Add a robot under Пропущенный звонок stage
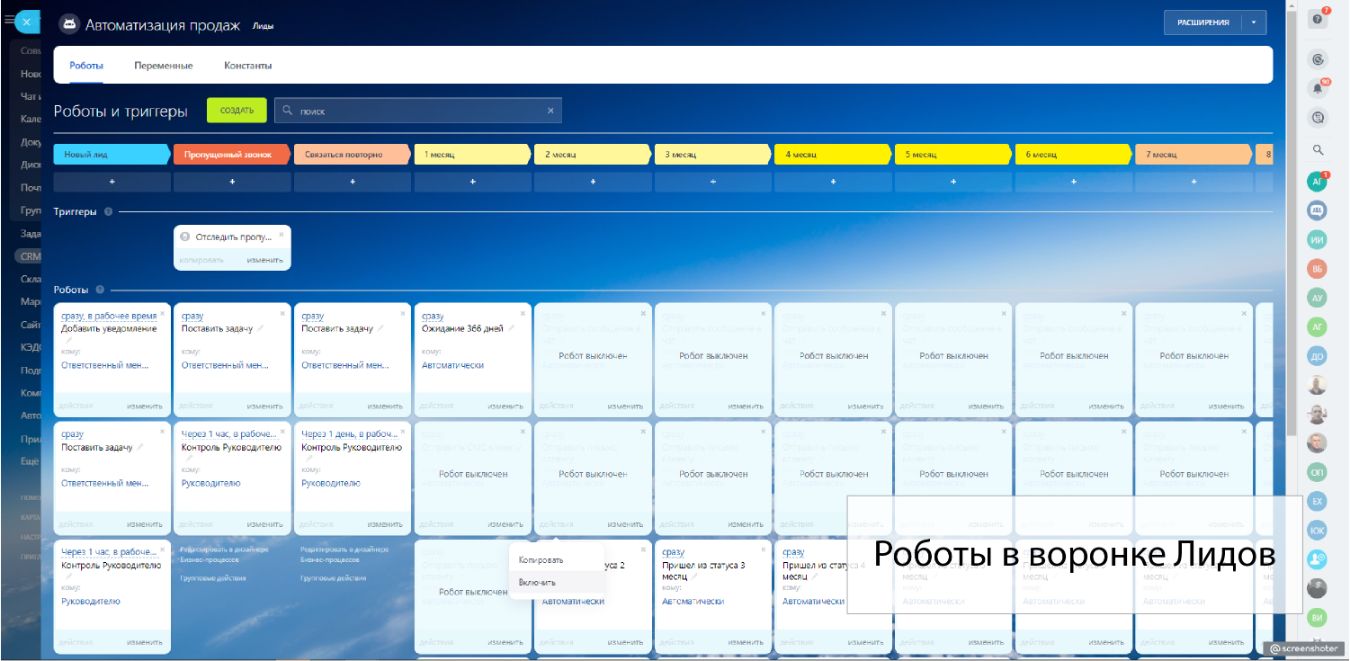 (x=232, y=182)
